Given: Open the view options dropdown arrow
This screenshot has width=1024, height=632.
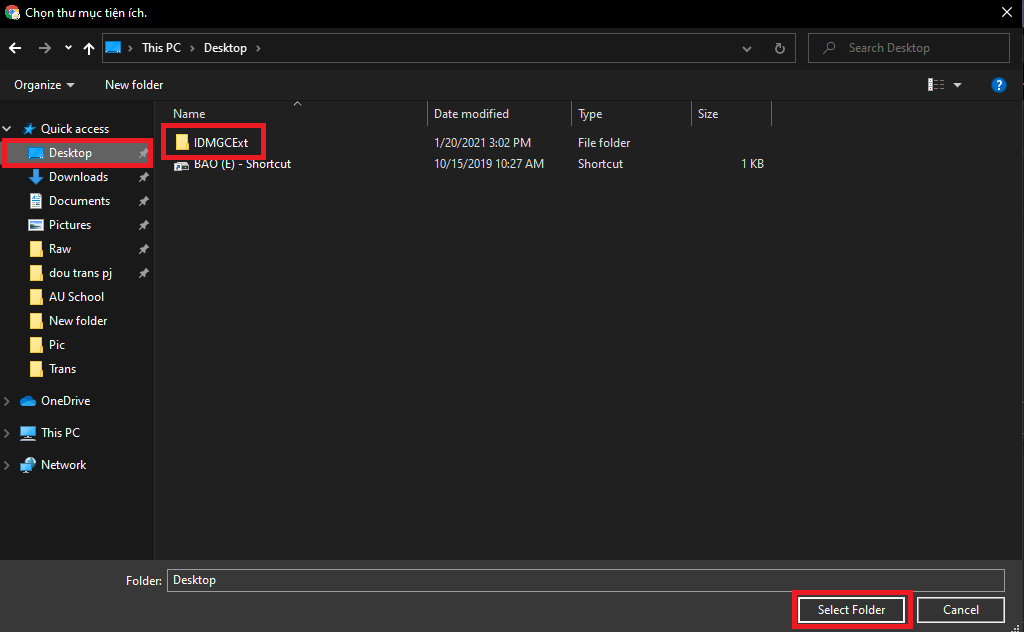Looking at the screenshot, I should coord(957,85).
